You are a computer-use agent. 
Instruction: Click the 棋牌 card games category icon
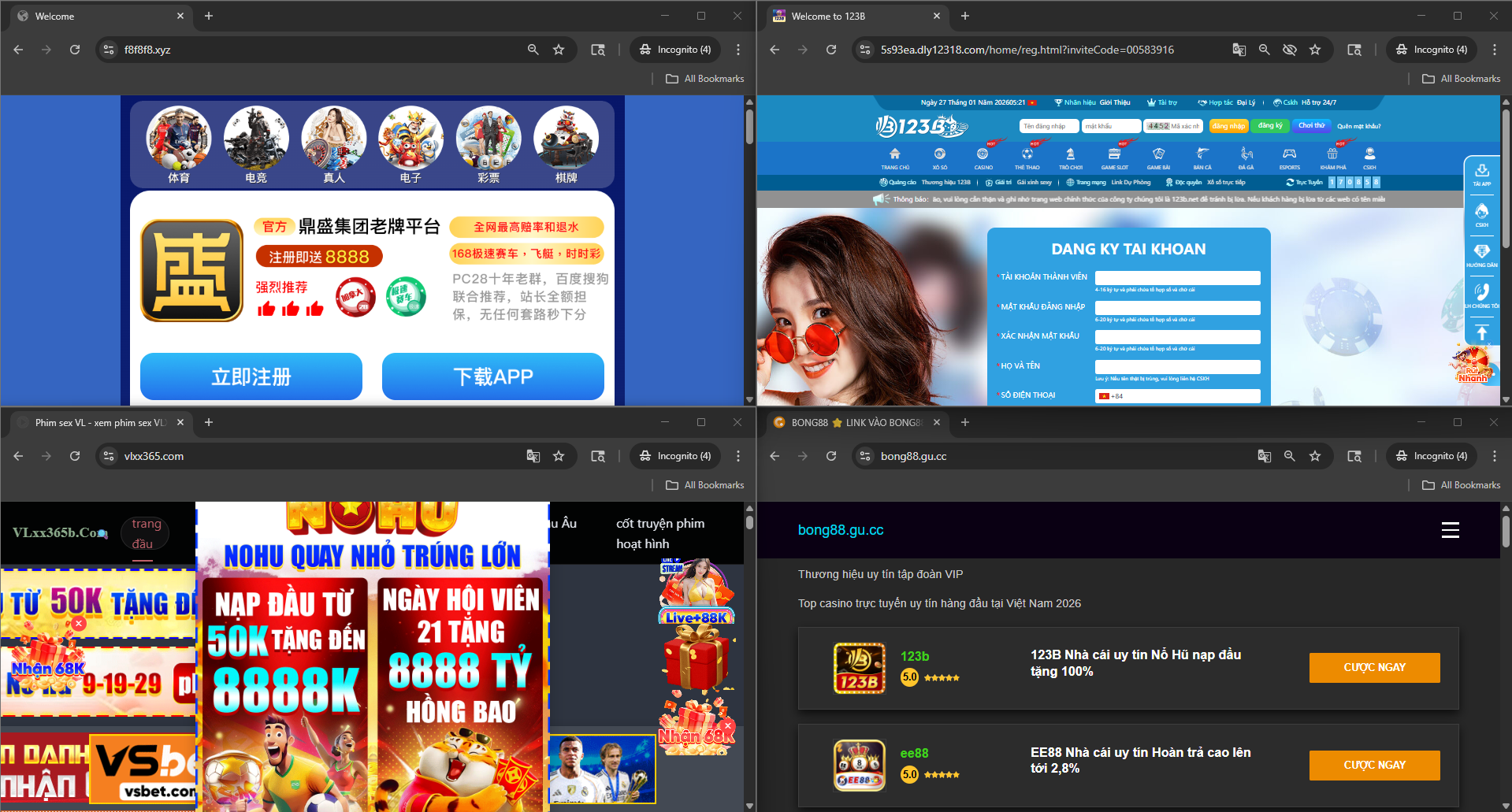[x=566, y=139]
